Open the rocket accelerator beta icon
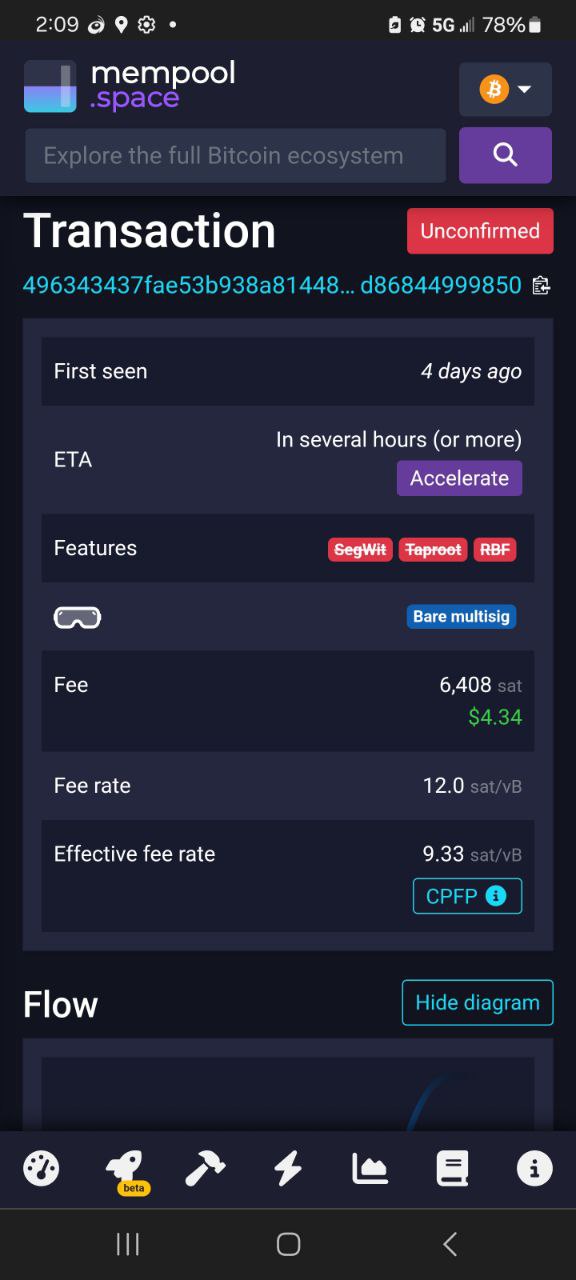Screen dimensions: 576x1280 (x=124, y=1170)
